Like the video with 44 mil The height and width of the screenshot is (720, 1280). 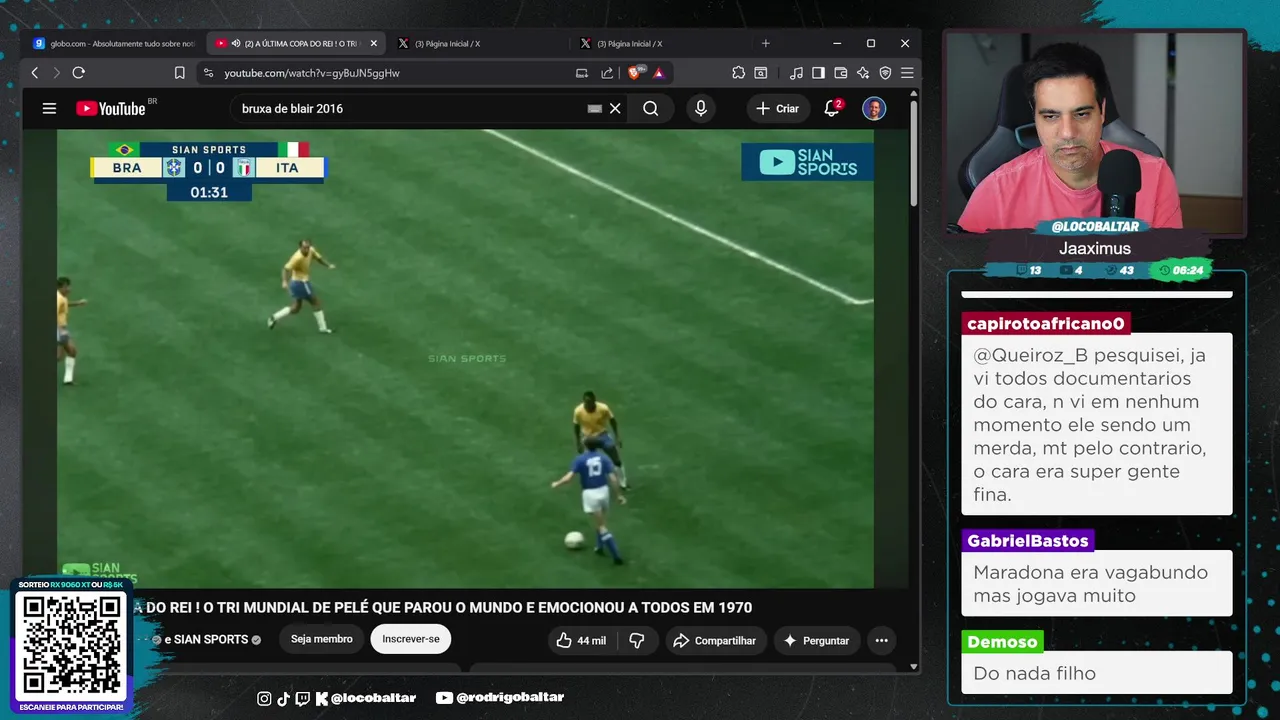582,640
